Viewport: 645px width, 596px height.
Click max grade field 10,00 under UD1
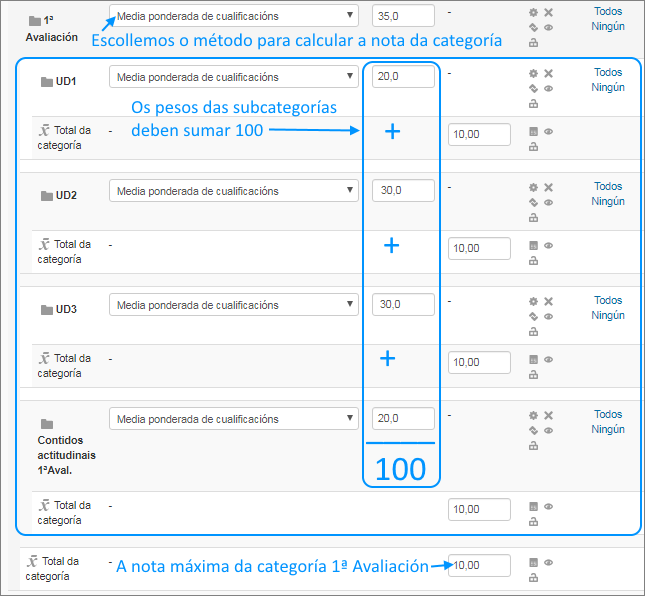(x=479, y=135)
